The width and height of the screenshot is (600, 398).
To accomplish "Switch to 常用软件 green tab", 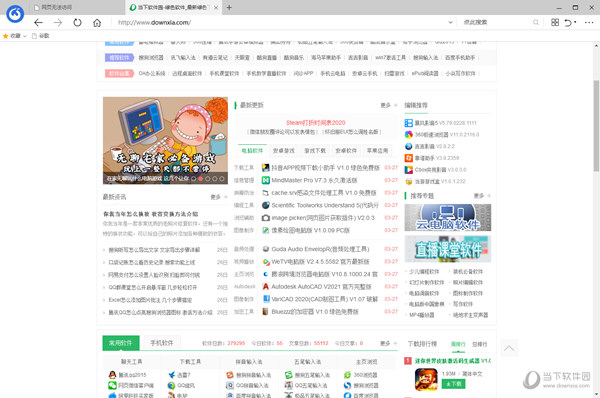I will [x=121, y=343].
